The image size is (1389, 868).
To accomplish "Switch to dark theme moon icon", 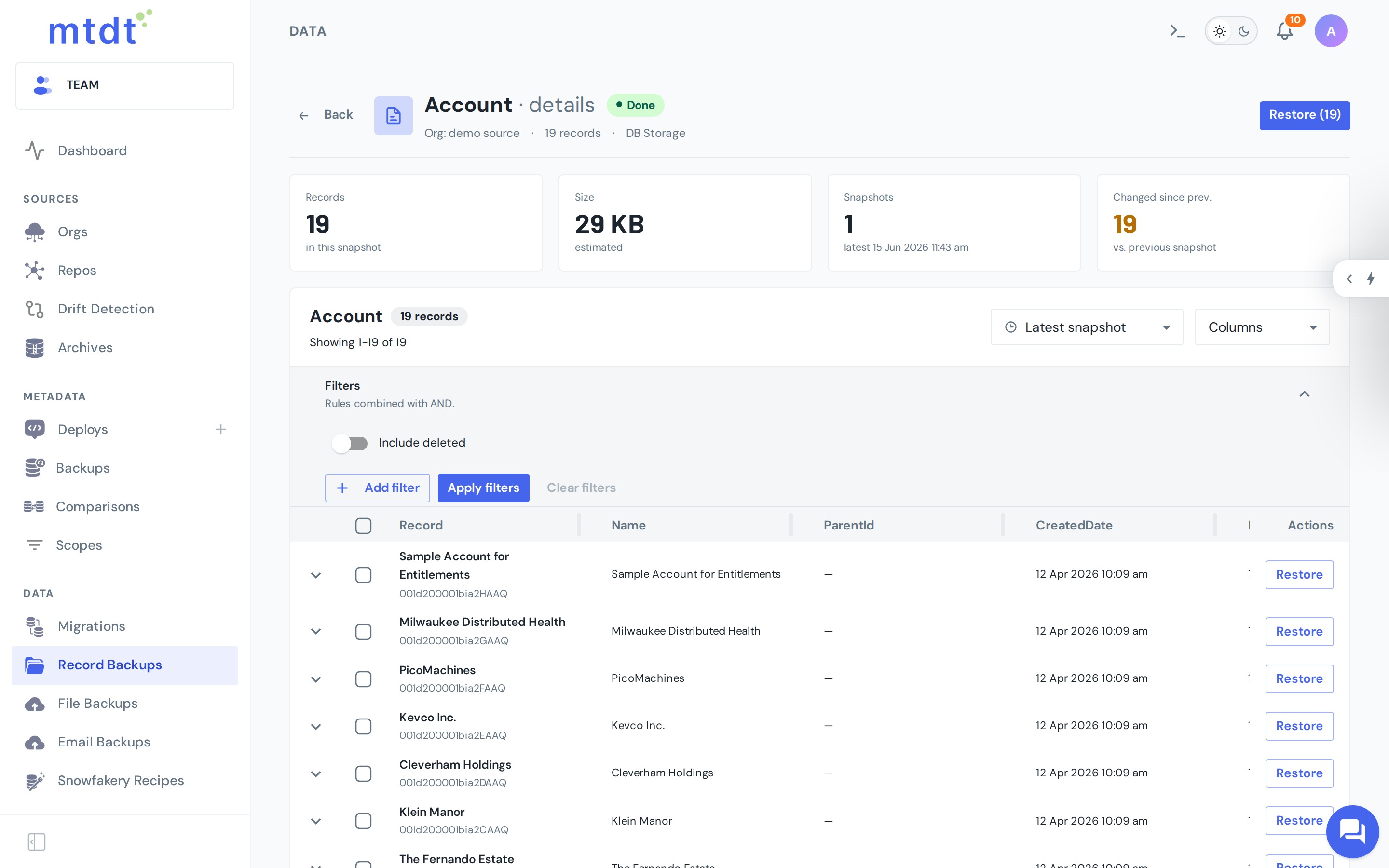I will 1244,31.
